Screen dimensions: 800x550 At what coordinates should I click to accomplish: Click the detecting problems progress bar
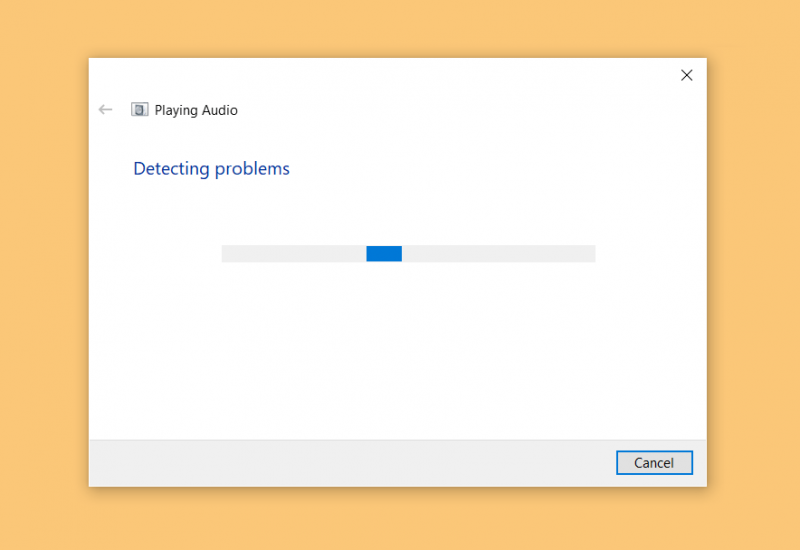[408, 254]
